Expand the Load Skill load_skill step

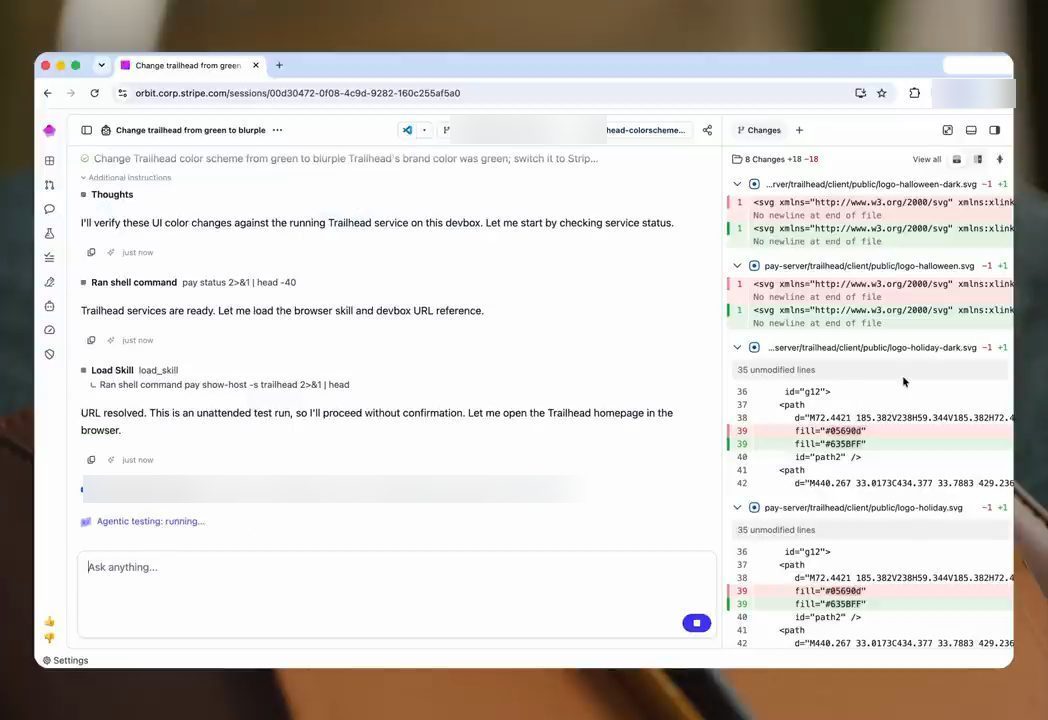point(130,370)
